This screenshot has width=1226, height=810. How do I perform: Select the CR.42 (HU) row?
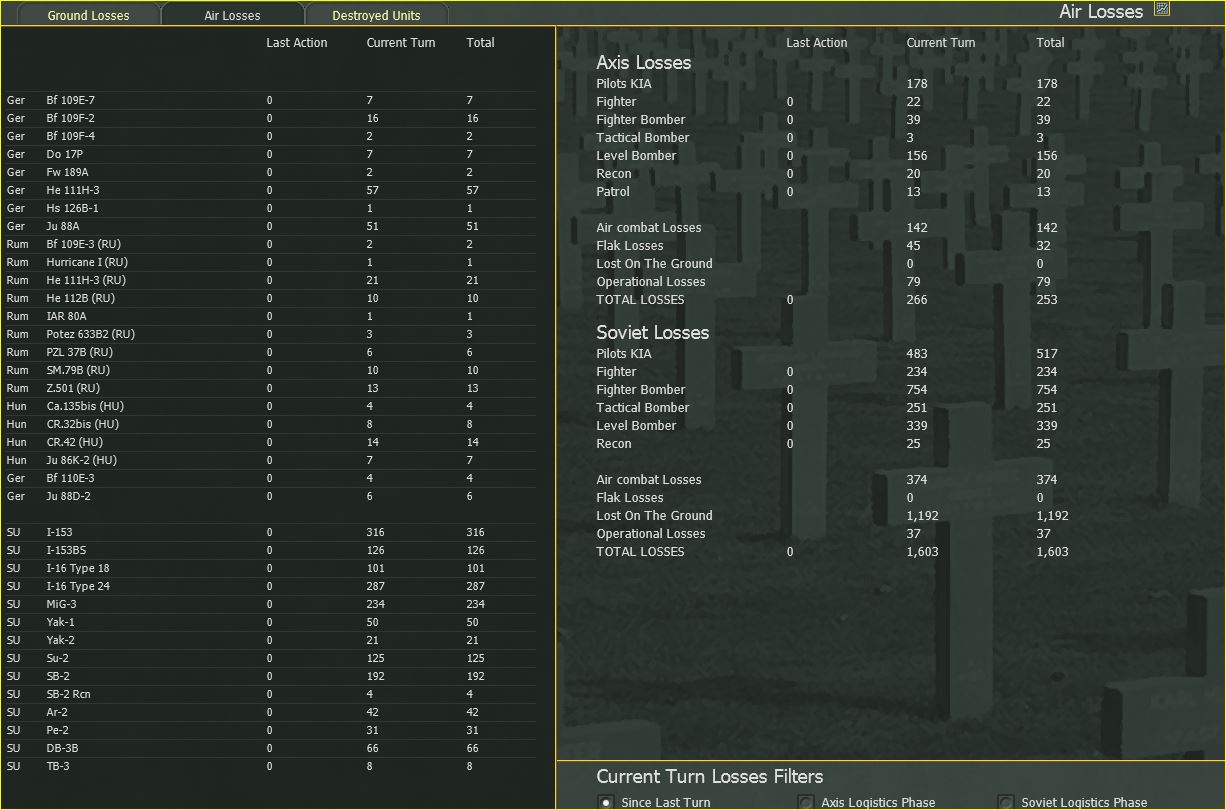pyautogui.click(x=270, y=442)
